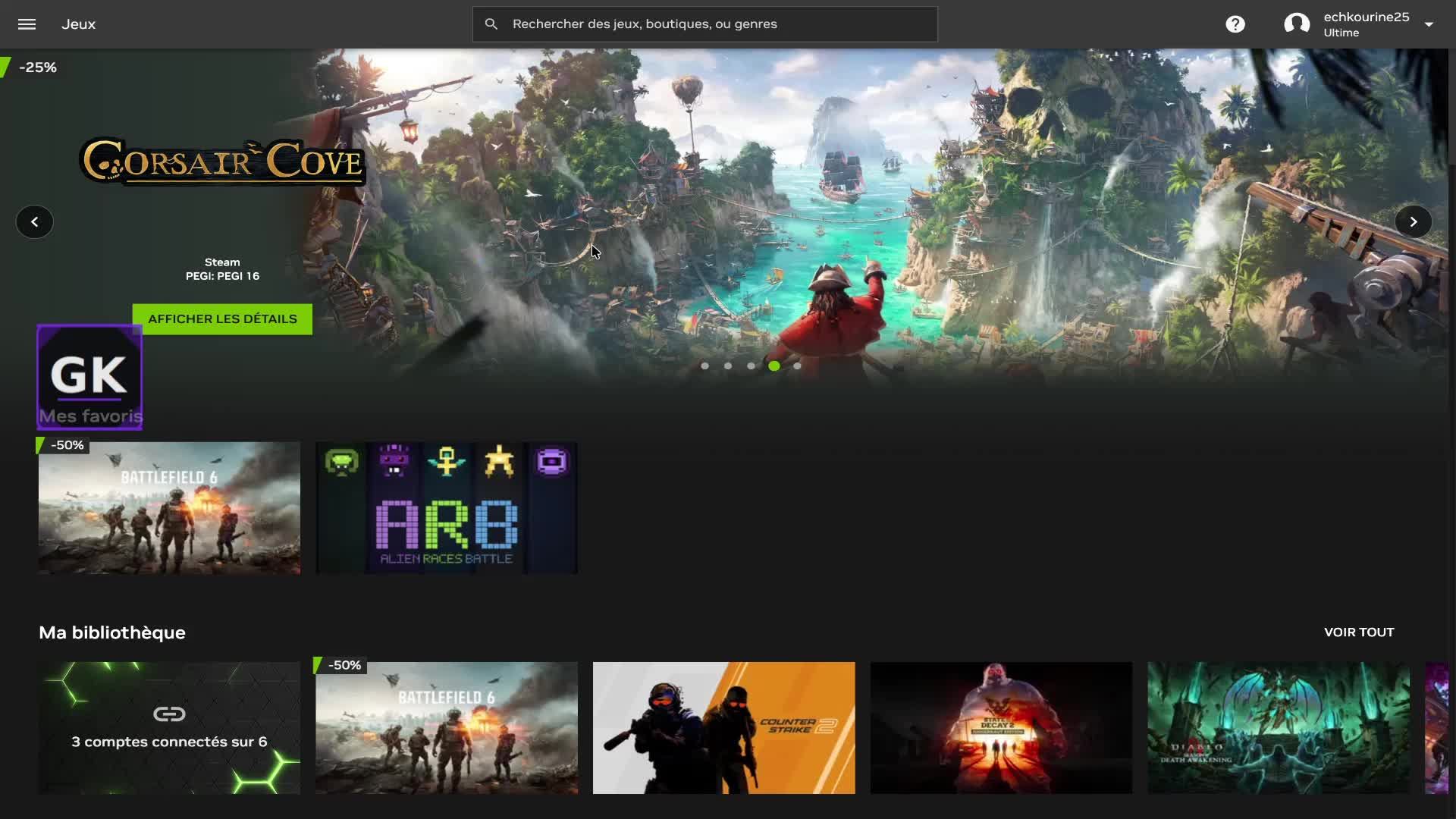Click the link chain icon
The image size is (1456, 819).
coord(169,714)
